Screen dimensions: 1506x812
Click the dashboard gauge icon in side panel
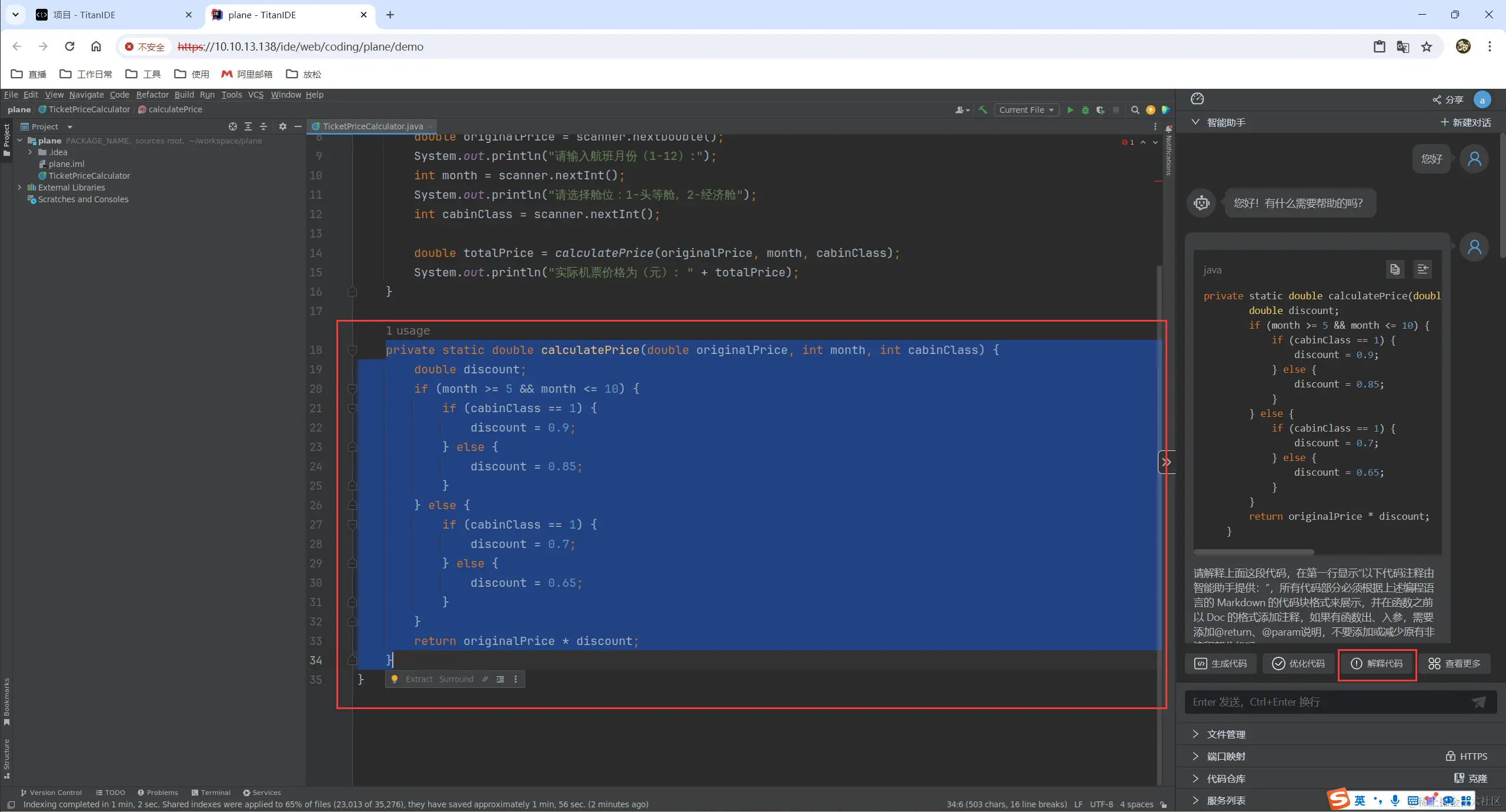pos(1197,99)
